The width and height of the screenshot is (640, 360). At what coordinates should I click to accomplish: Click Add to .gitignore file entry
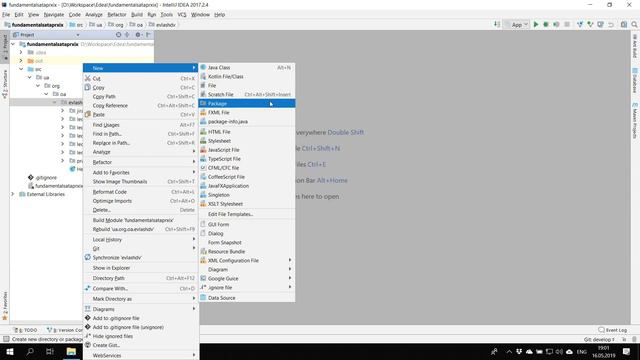click(x=140, y=318)
